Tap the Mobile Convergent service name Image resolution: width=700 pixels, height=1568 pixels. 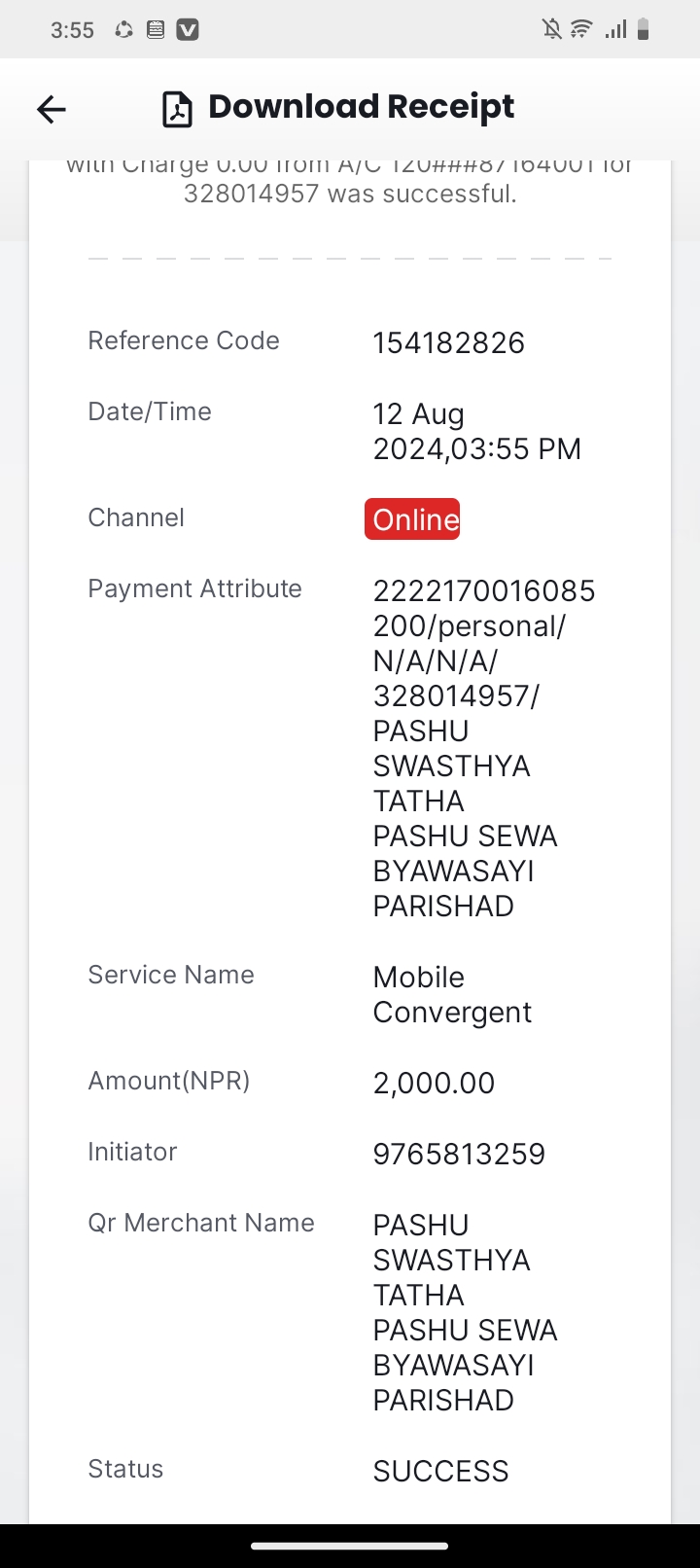(x=452, y=994)
